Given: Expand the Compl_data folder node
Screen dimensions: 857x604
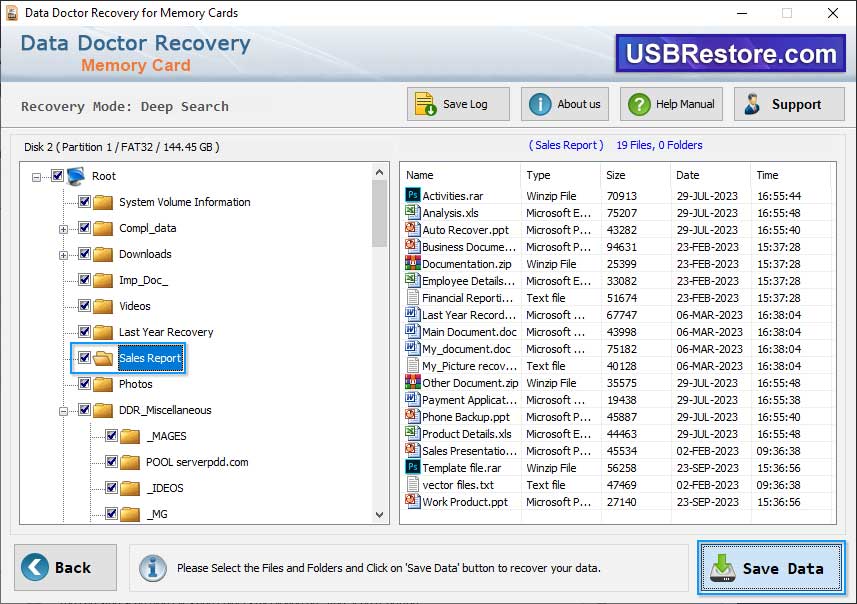Looking at the screenshot, I should coord(63,229).
